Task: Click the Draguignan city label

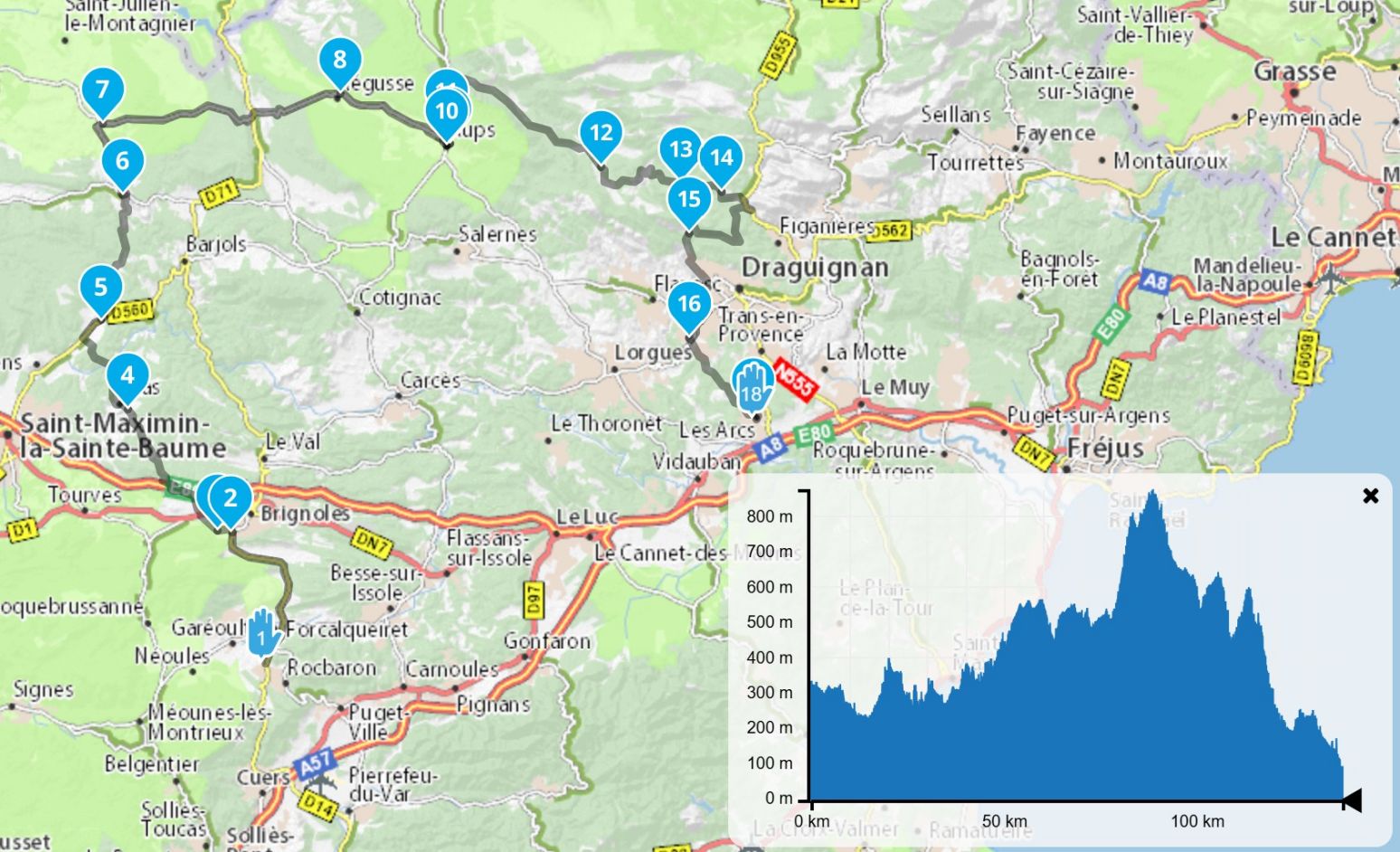Action: coord(815,268)
